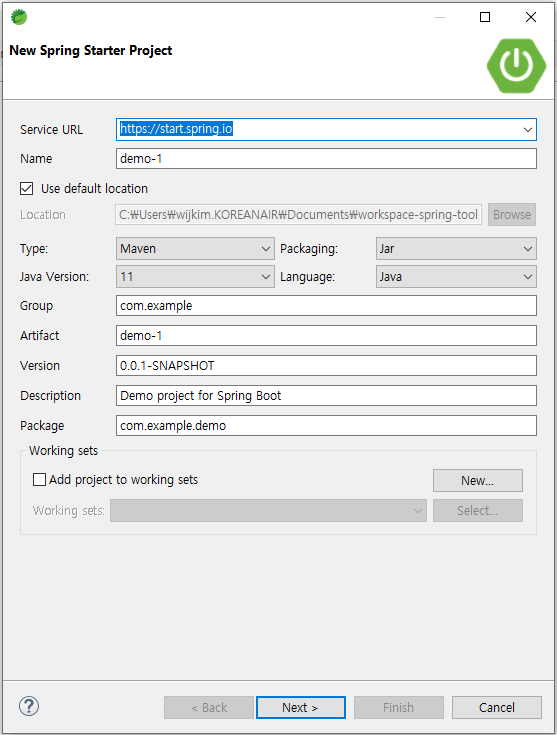
Task: Click the 'Description' label
Action: [x=51, y=396]
